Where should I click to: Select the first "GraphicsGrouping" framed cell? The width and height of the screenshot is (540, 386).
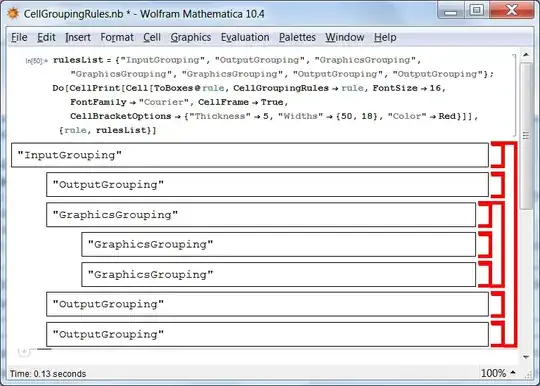261,215
